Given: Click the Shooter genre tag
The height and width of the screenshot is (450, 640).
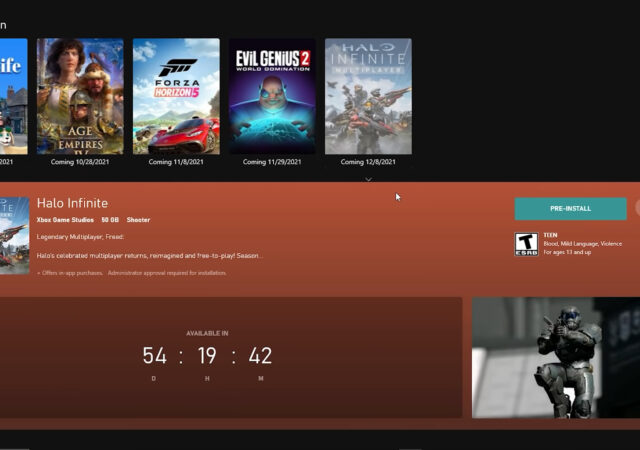Looking at the screenshot, I should pyautogui.click(x=138, y=219).
